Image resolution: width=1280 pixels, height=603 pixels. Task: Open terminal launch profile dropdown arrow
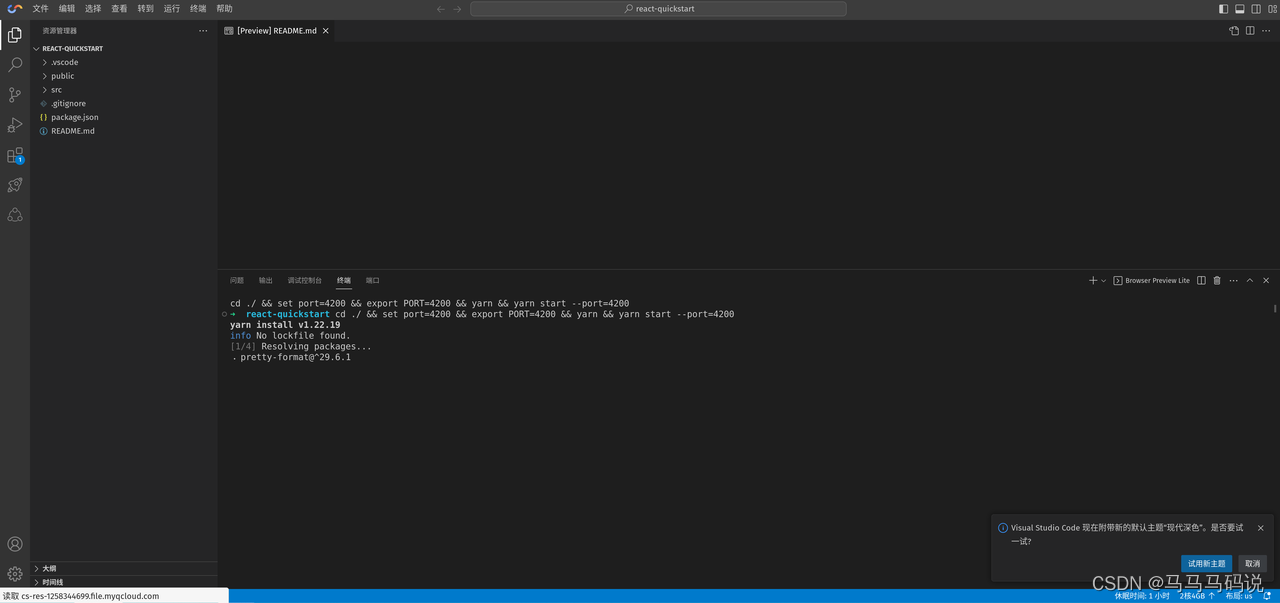coord(1104,281)
